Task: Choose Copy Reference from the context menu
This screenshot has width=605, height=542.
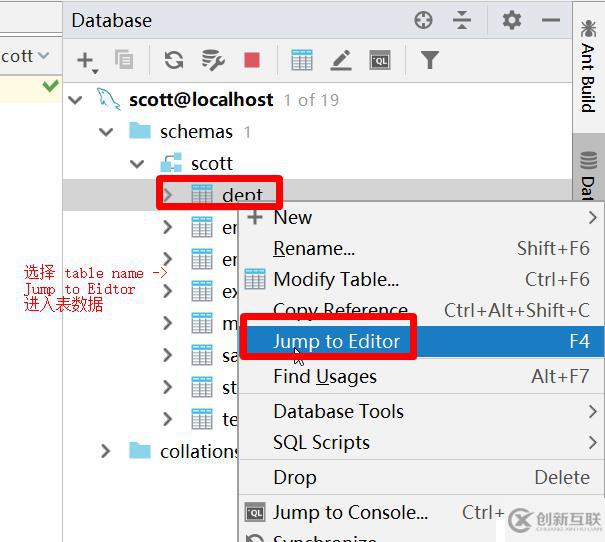Action: (422, 310)
